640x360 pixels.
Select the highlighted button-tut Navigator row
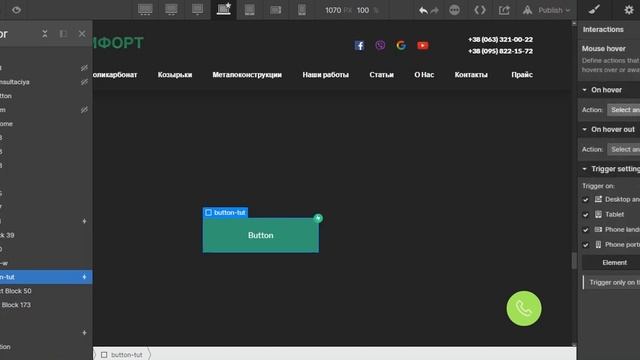point(46,277)
